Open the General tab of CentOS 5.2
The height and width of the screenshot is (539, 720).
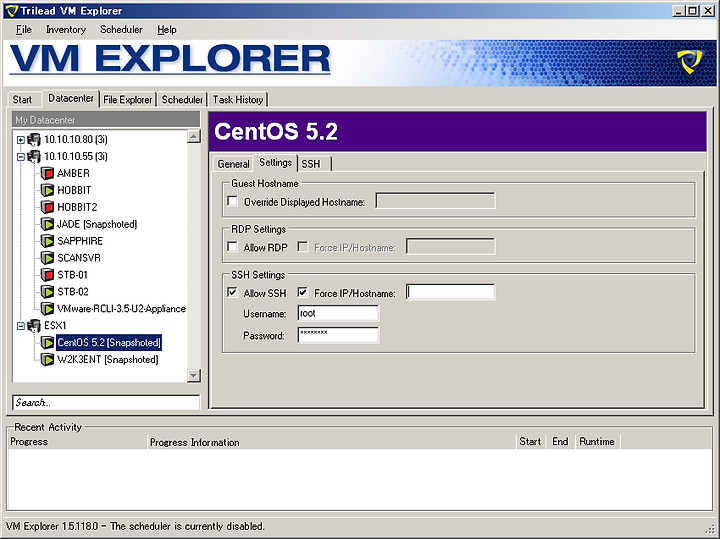pos(233,164)
